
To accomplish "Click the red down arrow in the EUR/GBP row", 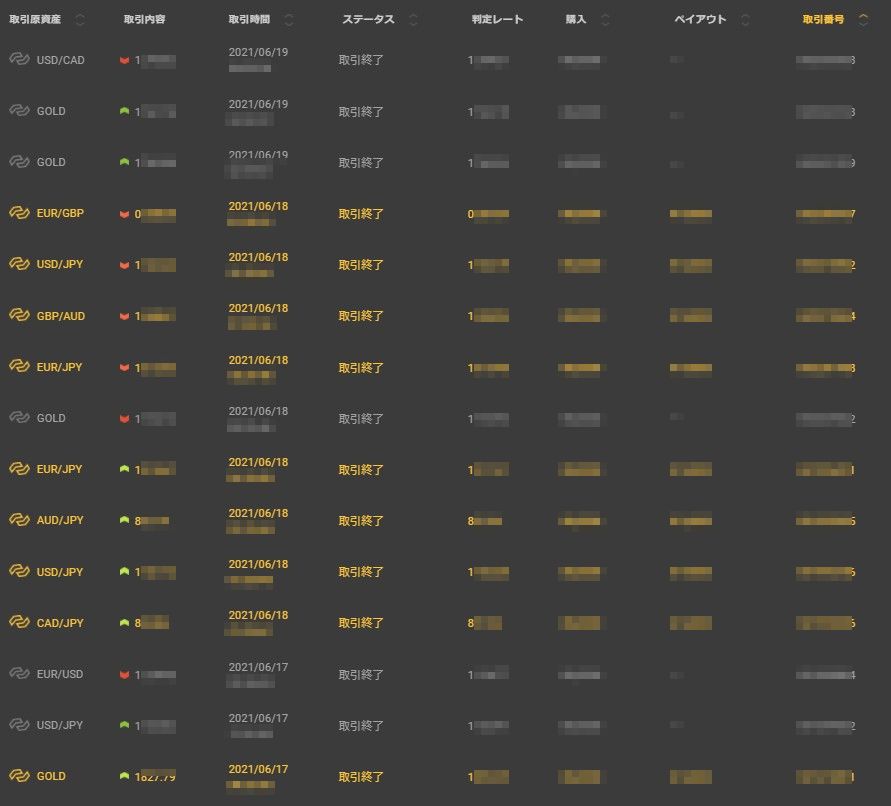I will 124,214.
